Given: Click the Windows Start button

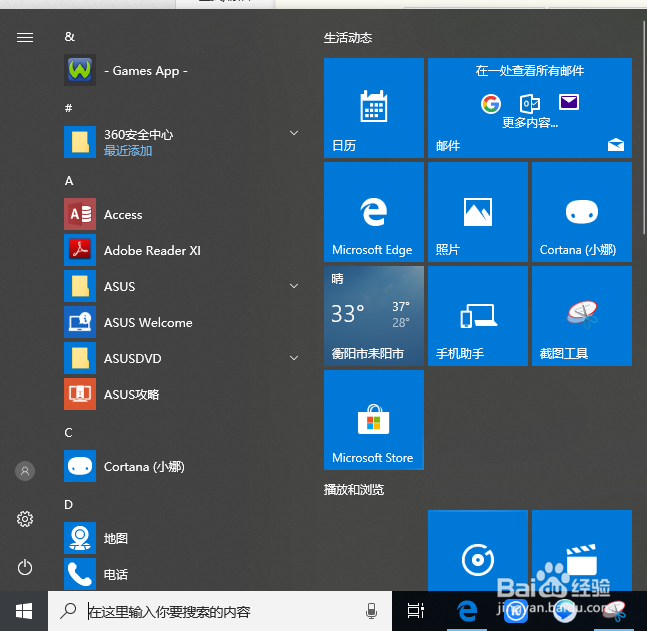Looking at the screenshot, I should coord(24,611).
